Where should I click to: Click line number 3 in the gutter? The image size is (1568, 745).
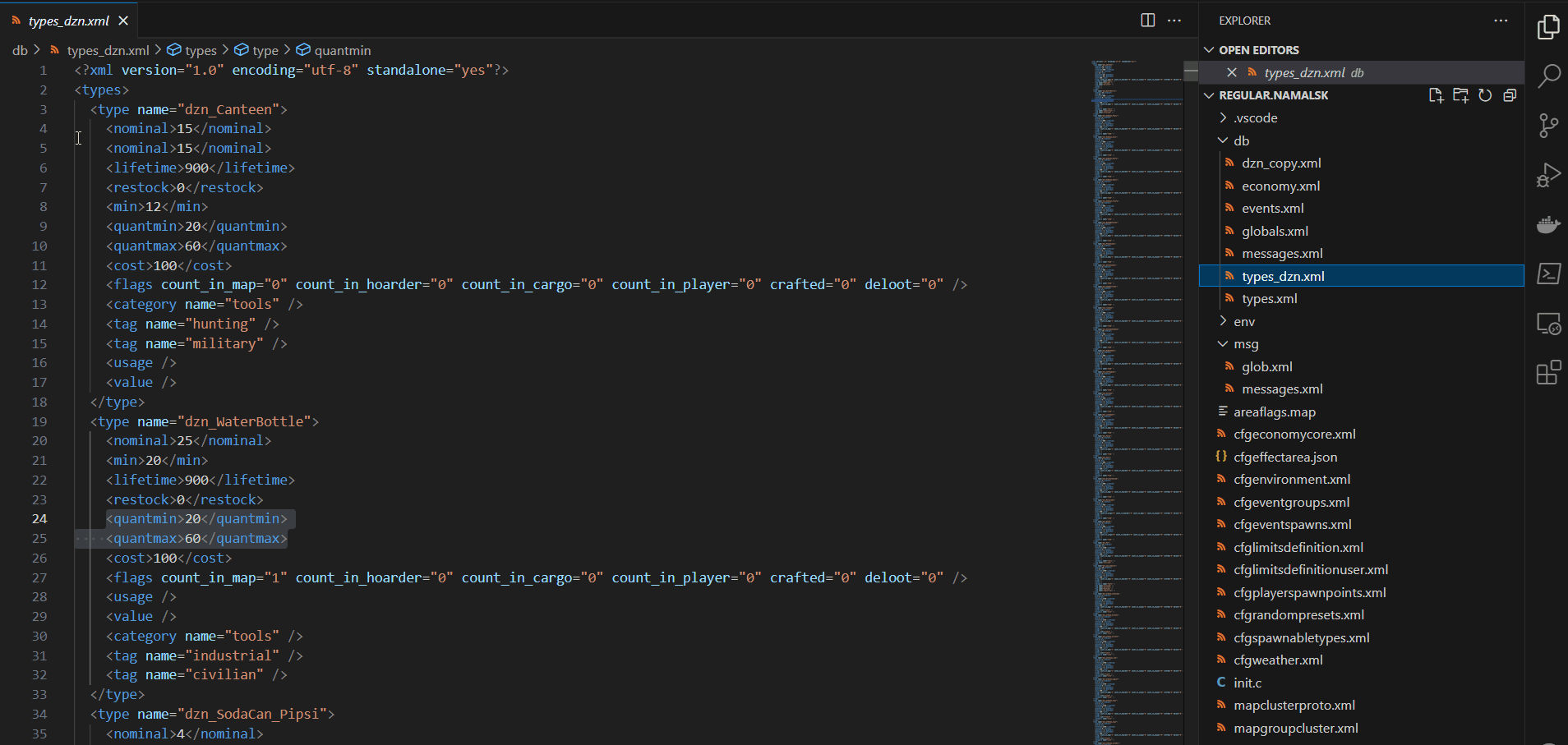pyautogui.click(x=43, y=109)
